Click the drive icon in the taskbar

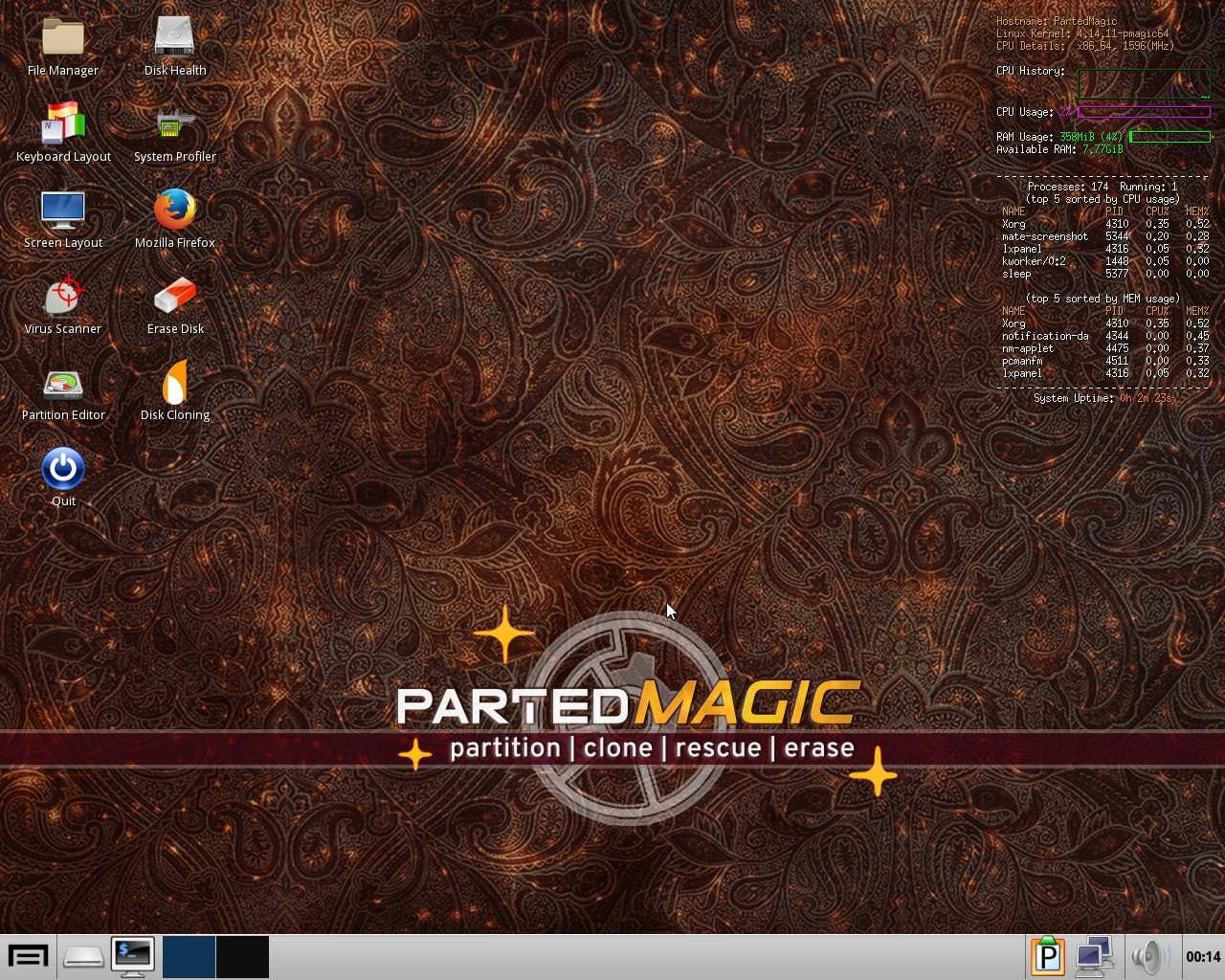pos(83,957)
